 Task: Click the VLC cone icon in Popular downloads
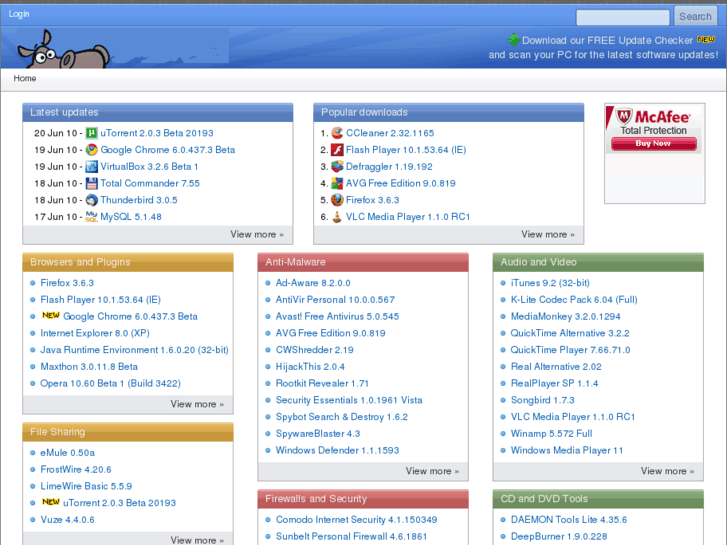click(337, 217)
